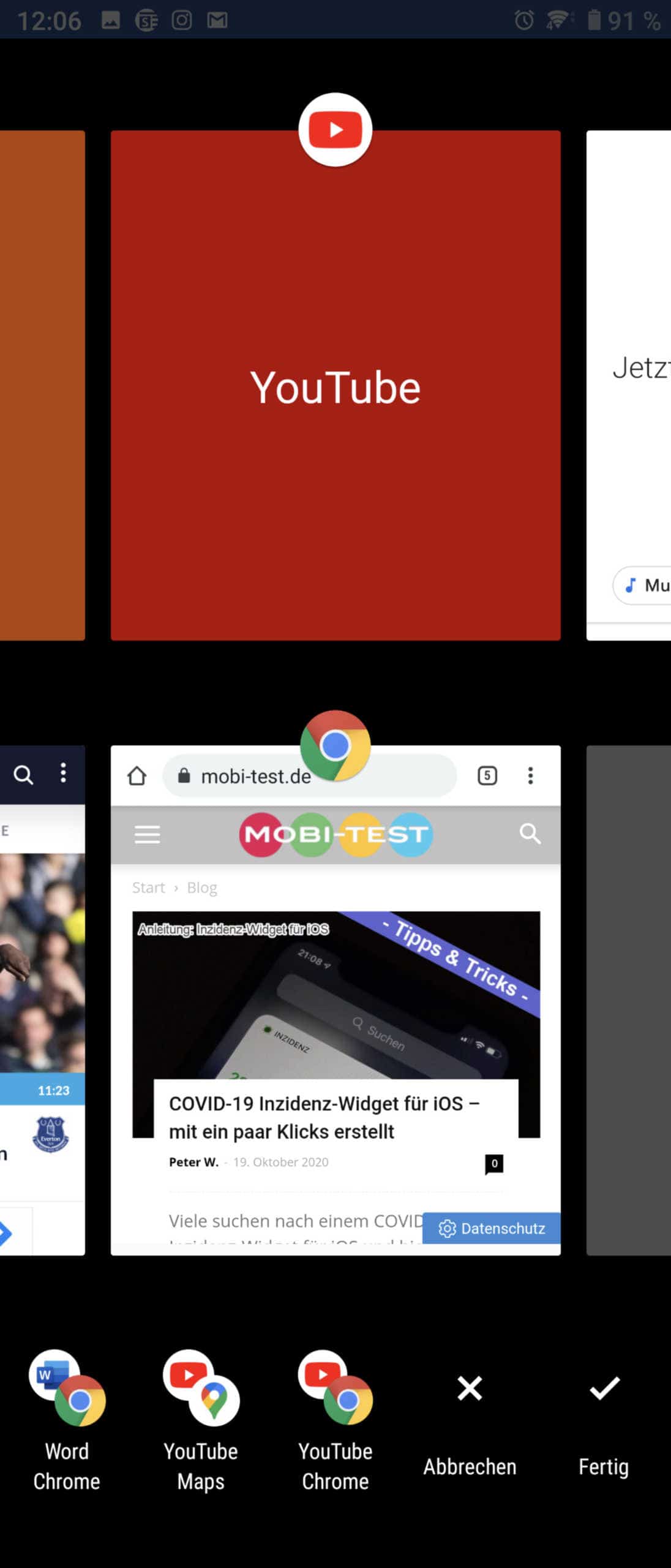The height and width of the screenshot is (1568, 671).
Task: Tap the Chrome app icon above browser card
Action: (x=335, y=746)
